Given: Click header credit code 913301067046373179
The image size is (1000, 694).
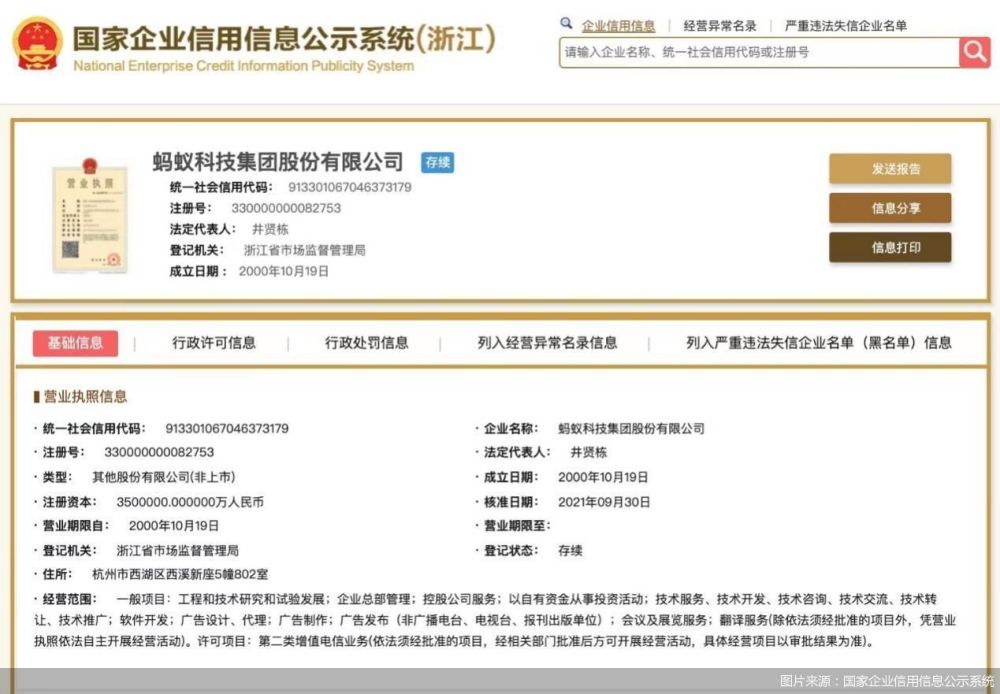Looking at the screenshot, I should pyautogui.click(x=349, y=188).
